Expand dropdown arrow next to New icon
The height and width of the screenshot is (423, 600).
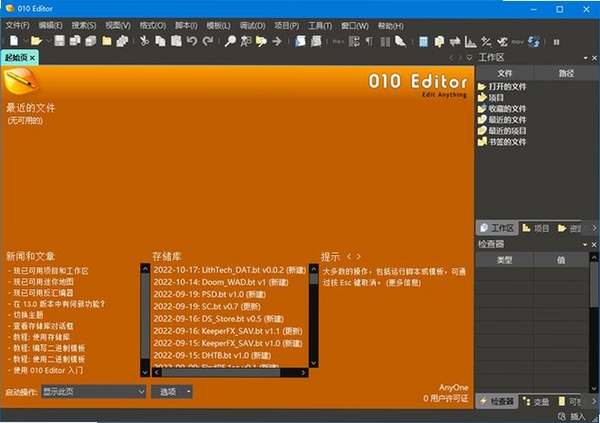(25, 41)
